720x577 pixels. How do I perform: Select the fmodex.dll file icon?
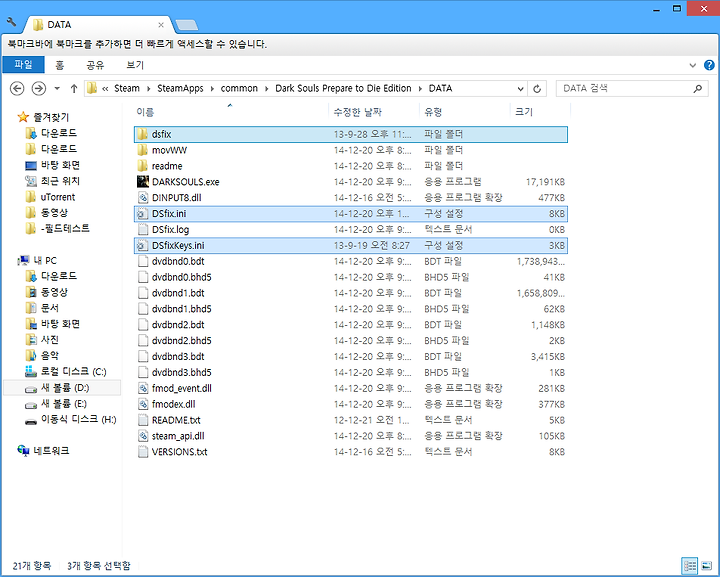[x=143, y=404]
